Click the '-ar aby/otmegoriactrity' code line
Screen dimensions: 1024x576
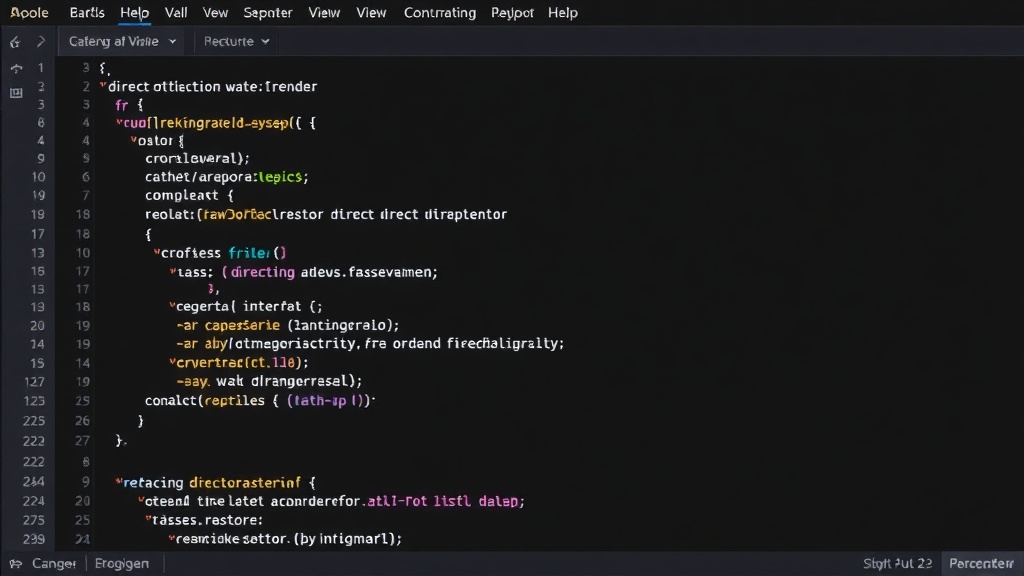click(x=370, y=344)
